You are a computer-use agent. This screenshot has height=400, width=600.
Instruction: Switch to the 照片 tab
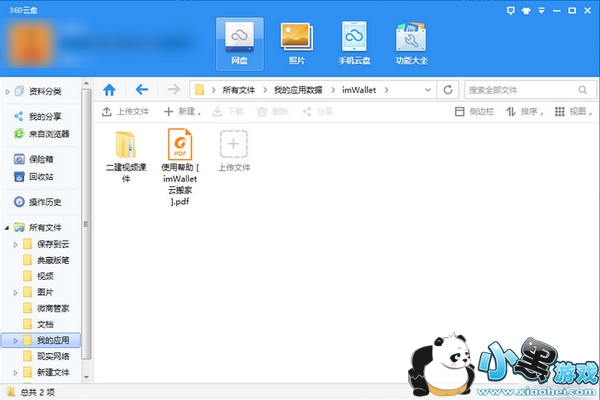pos(297,44)
